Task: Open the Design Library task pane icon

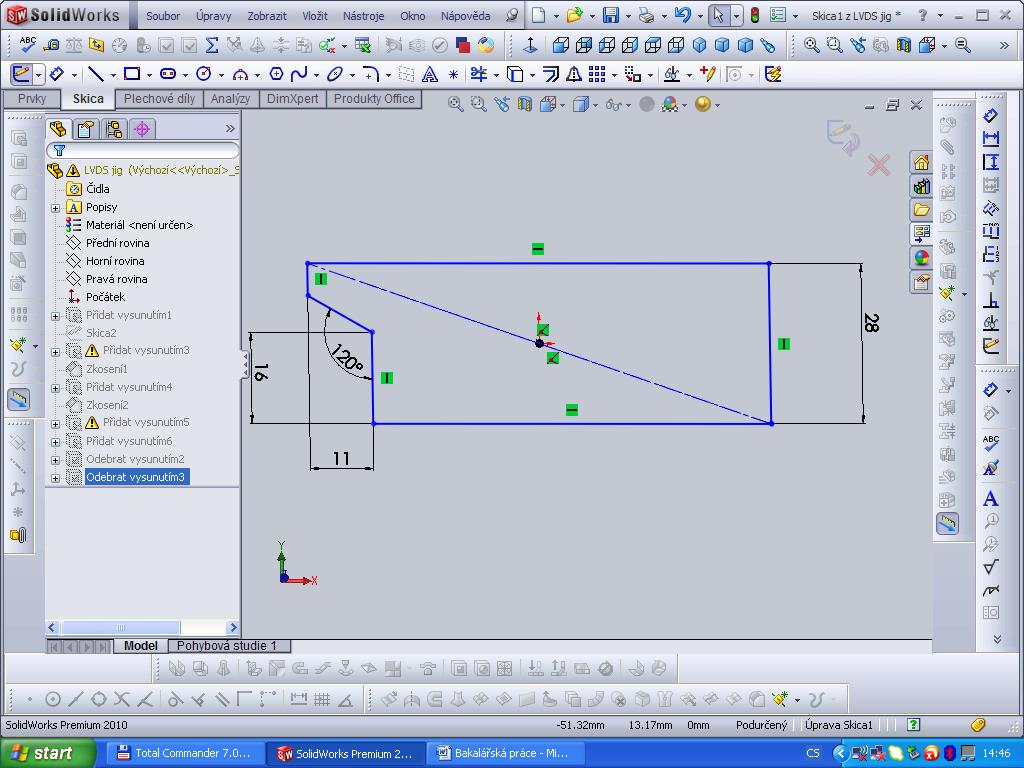Action: coord(921,186)
